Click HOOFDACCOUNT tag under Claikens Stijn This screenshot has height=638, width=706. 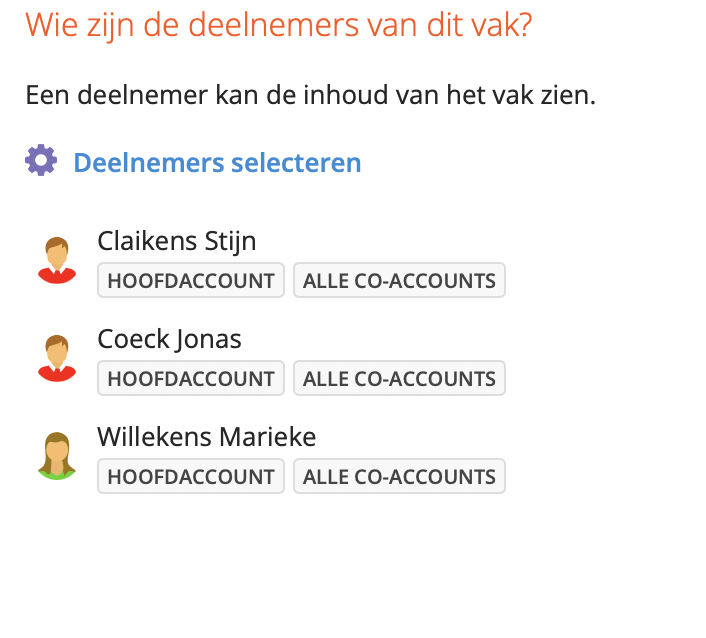coord(191,280)
